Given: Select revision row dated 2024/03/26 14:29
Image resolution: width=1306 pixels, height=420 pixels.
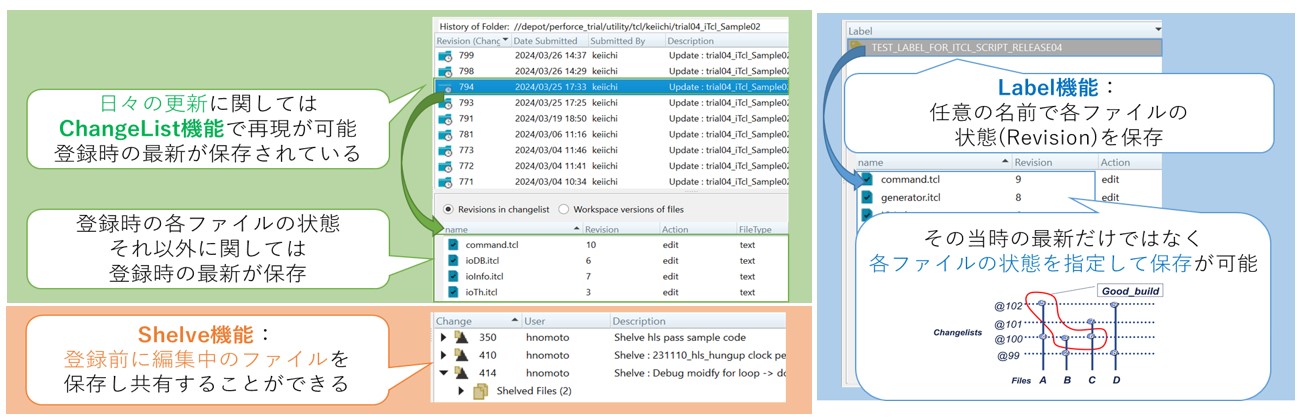Looking at the screenshot, I should click(611, 72).
